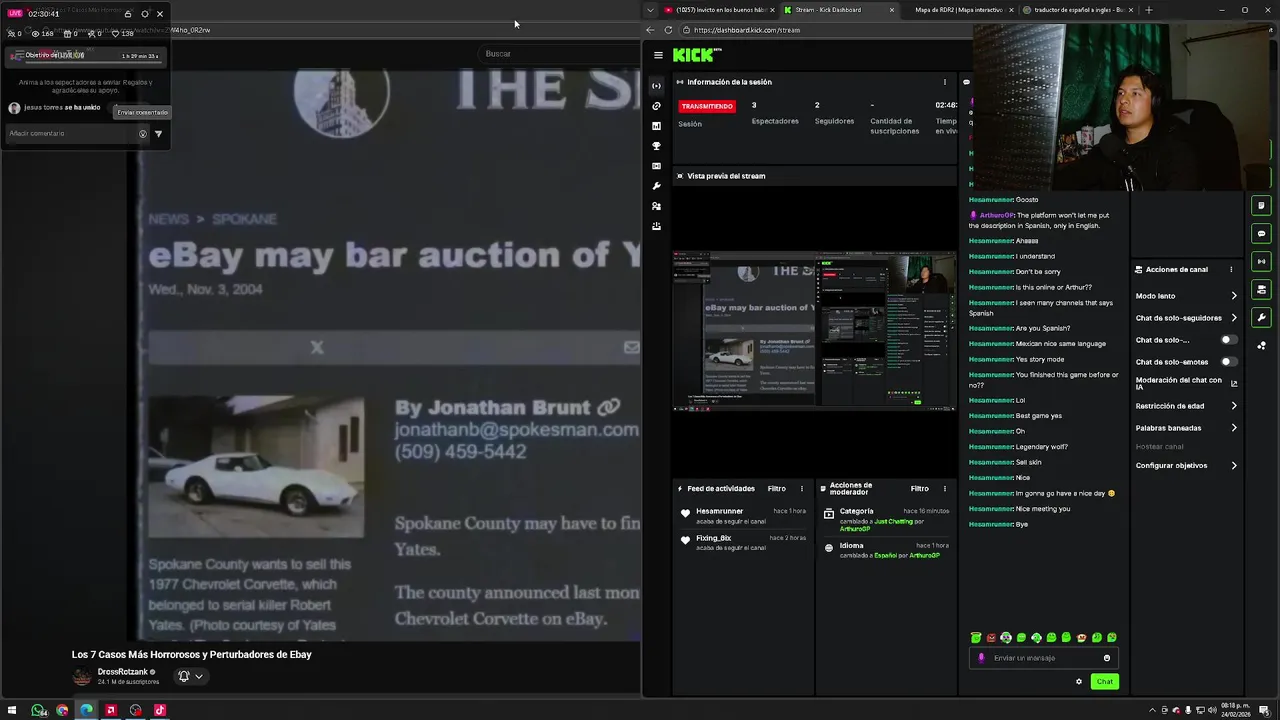The image size is (1280, 720).
Task: Click the YouTube Buscar search box
Action: 560,54
